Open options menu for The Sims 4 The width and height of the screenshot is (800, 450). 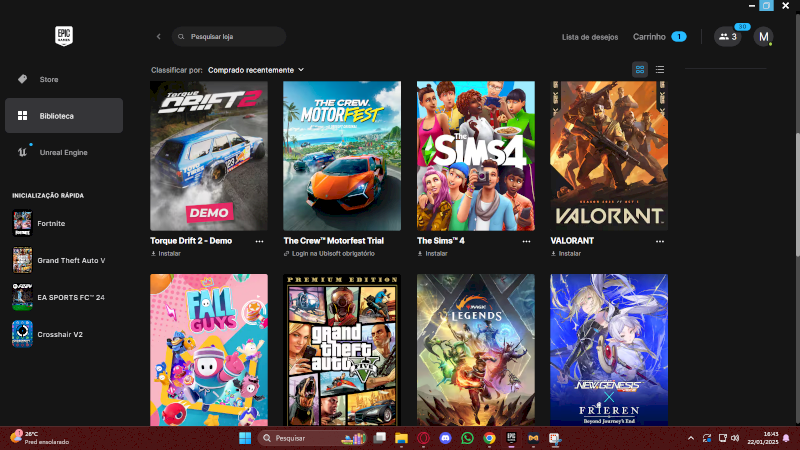click(526, 241)
